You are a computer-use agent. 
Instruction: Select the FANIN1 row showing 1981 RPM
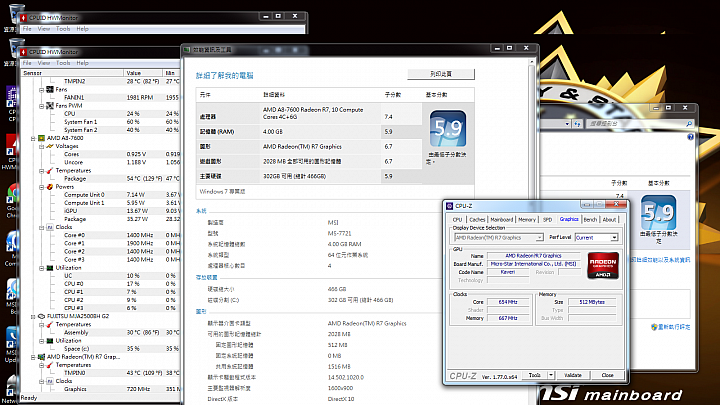pyautogui.click(x=101, y=97)
